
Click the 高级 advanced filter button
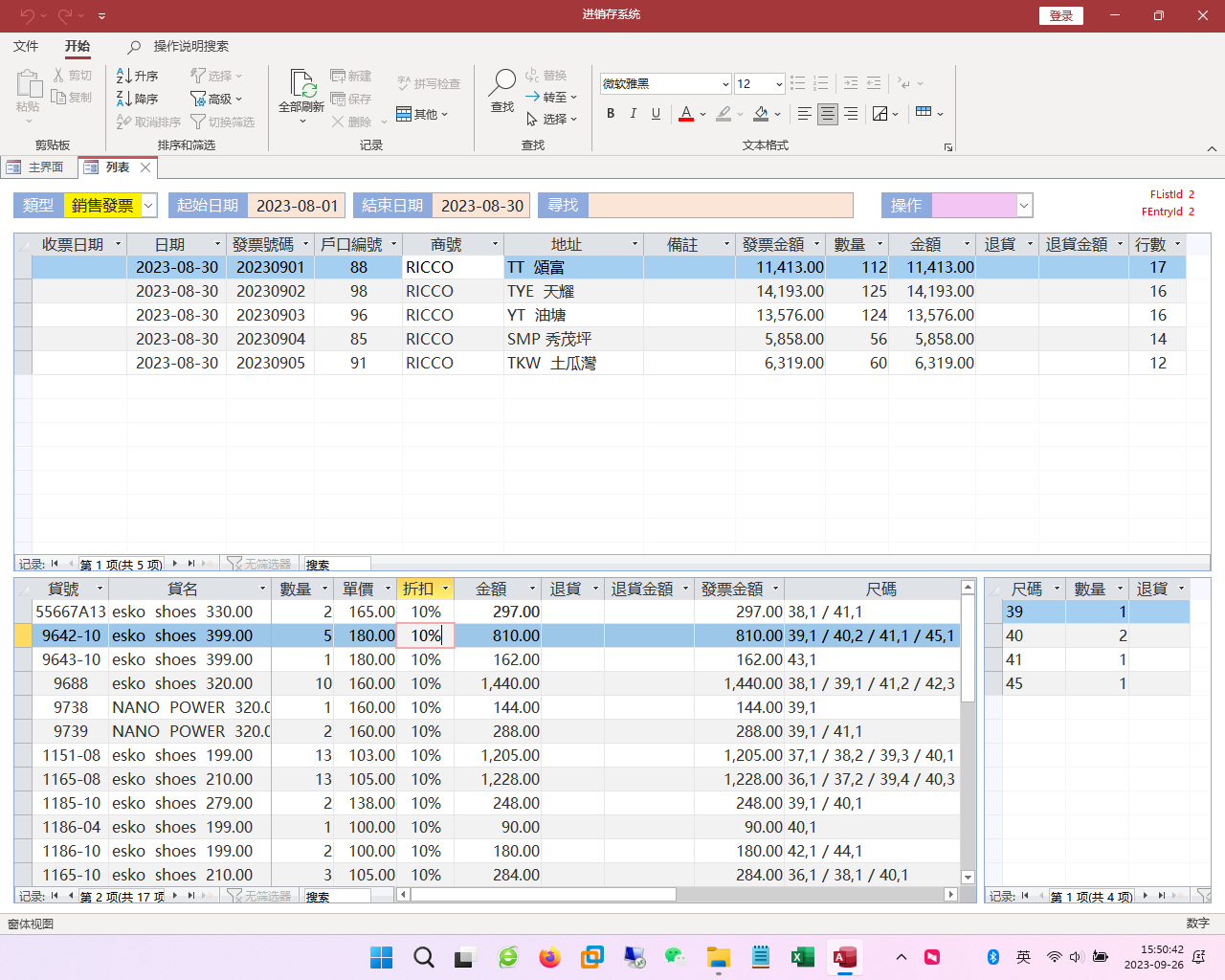tap(217, 99)
